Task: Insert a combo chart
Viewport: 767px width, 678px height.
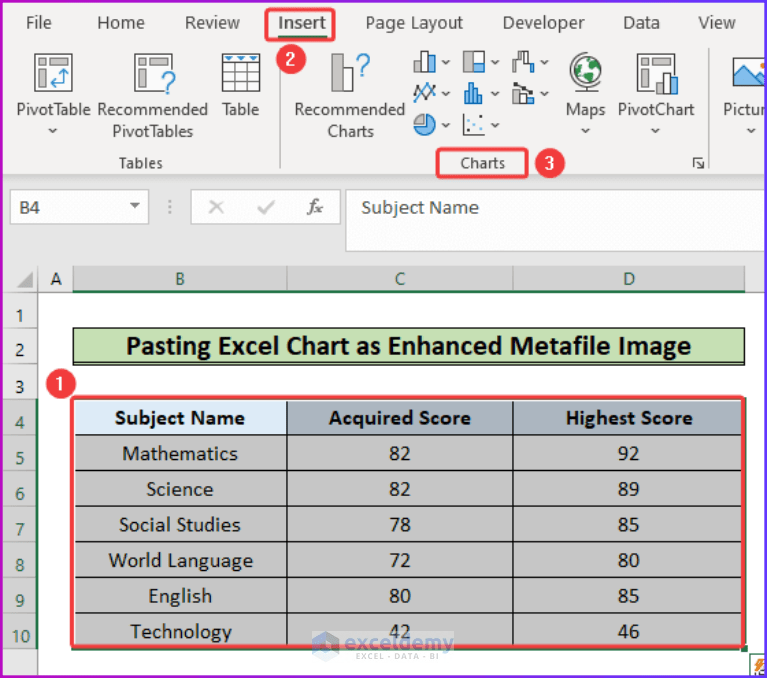Action: (523, 93)
